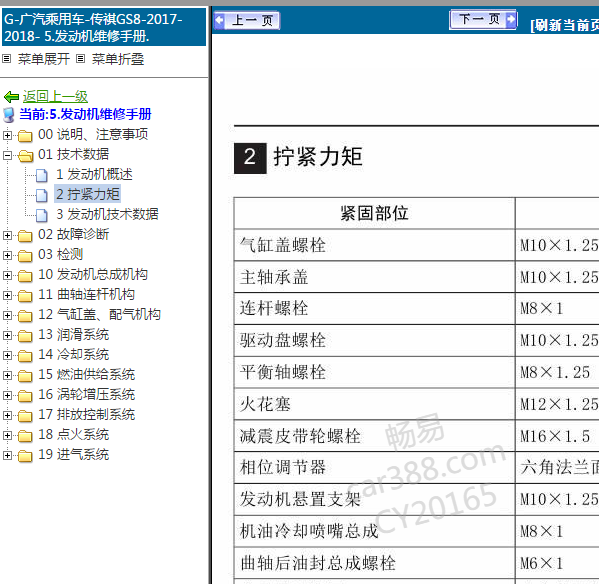The width and height of the screenshot is (599, 584).
Task: Click folder icon of 13 润滑系统
Action: coord(25,336)
